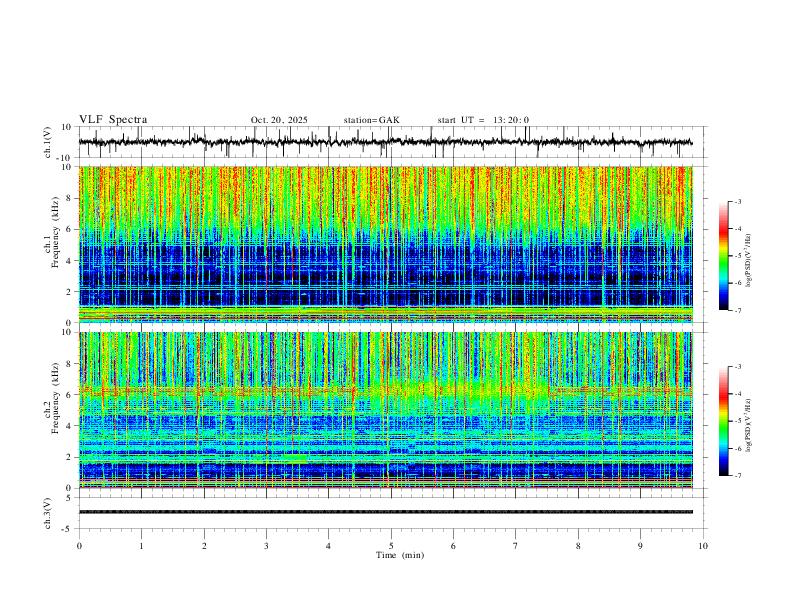Click the "ch.3(V)" axis label

(x=48, y=513)
